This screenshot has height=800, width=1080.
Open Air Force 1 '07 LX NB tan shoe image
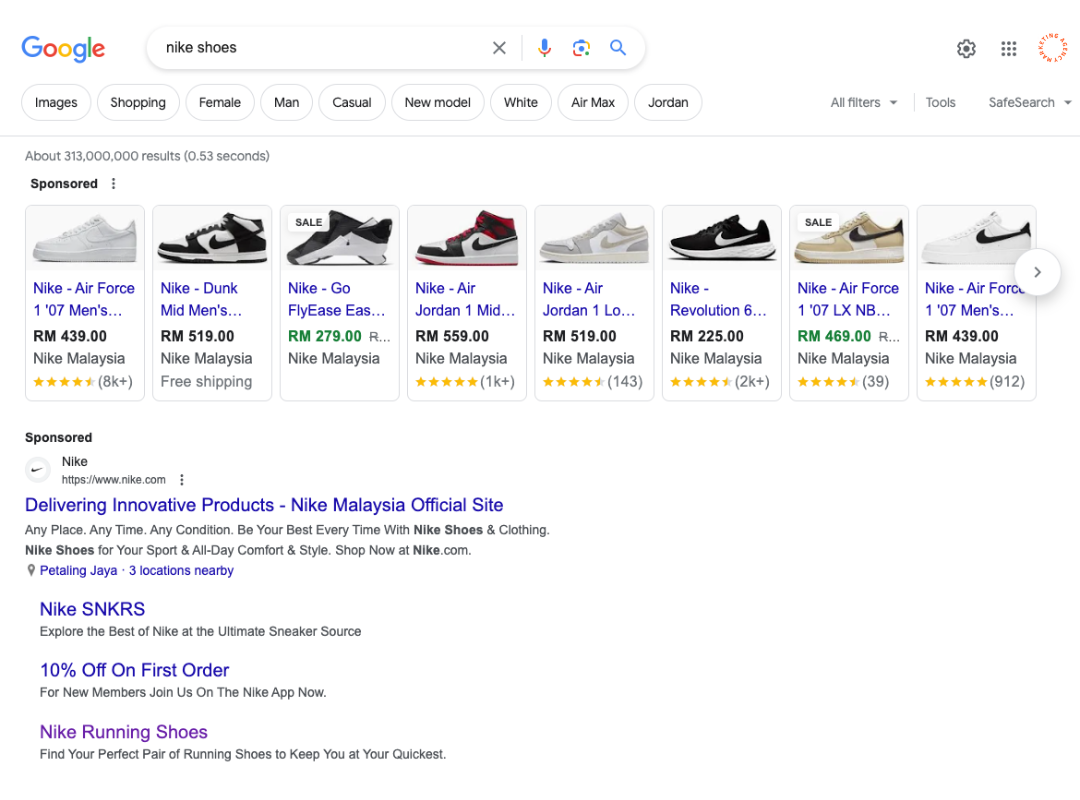pos(849,238)
